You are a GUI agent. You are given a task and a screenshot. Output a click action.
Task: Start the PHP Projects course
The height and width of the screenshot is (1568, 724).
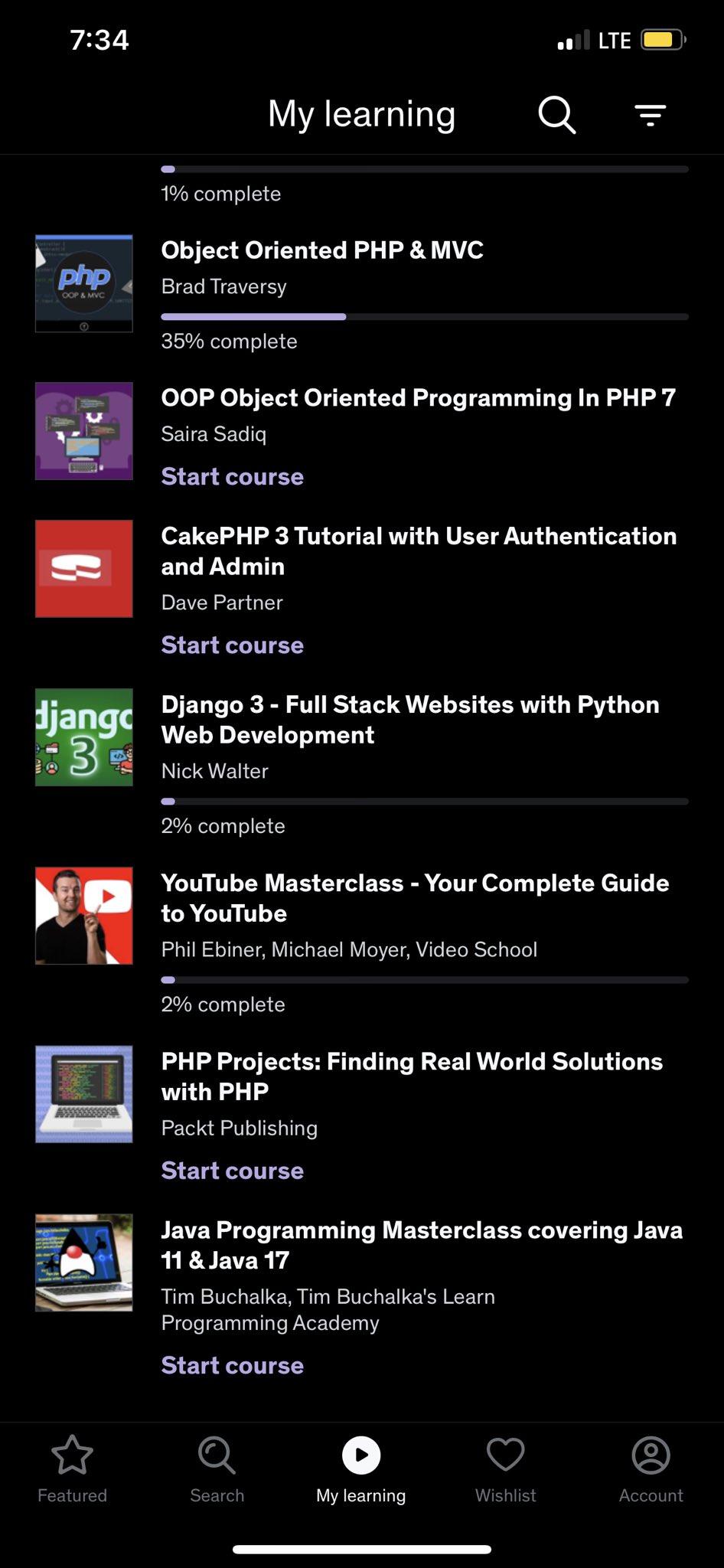(233, 1170)
